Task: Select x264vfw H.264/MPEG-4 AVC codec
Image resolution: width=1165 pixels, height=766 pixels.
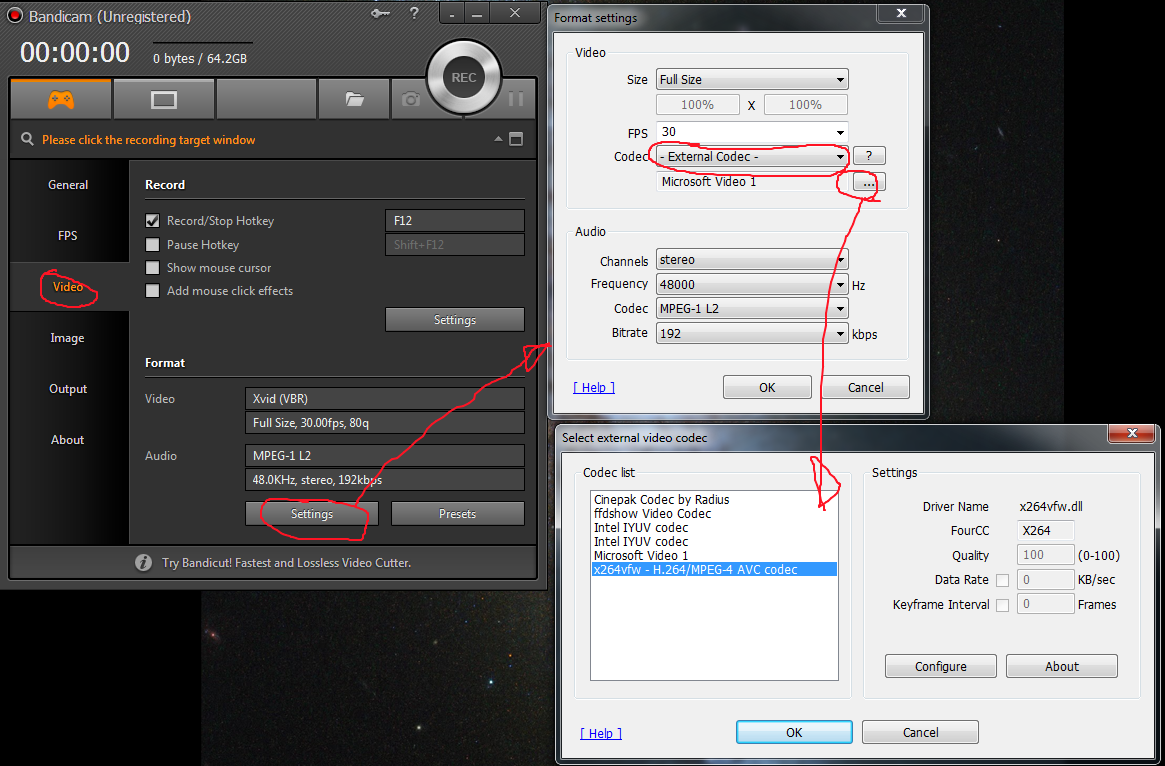Action: tap(714, 569)
